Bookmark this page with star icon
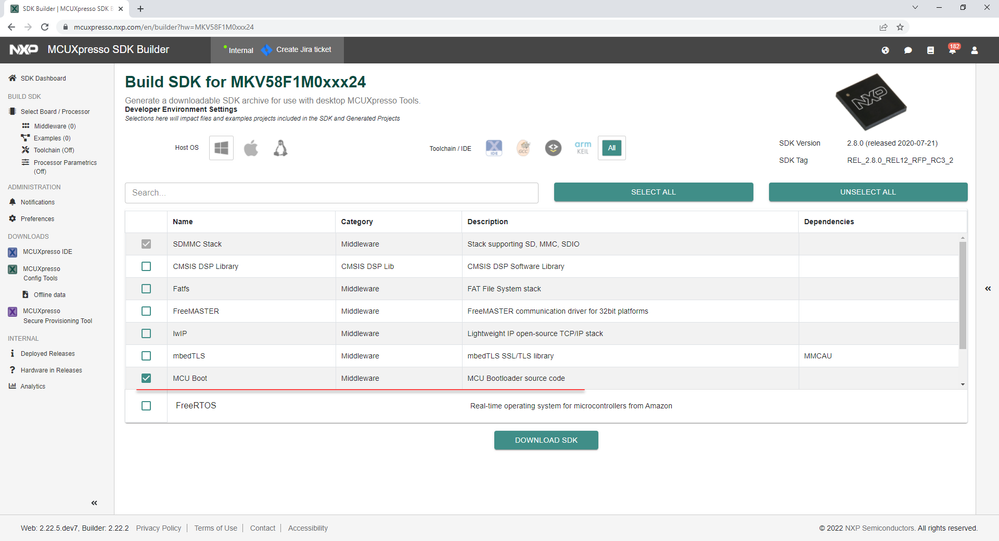999x541 pixels. pyautogui.click(x=900, y=27)
